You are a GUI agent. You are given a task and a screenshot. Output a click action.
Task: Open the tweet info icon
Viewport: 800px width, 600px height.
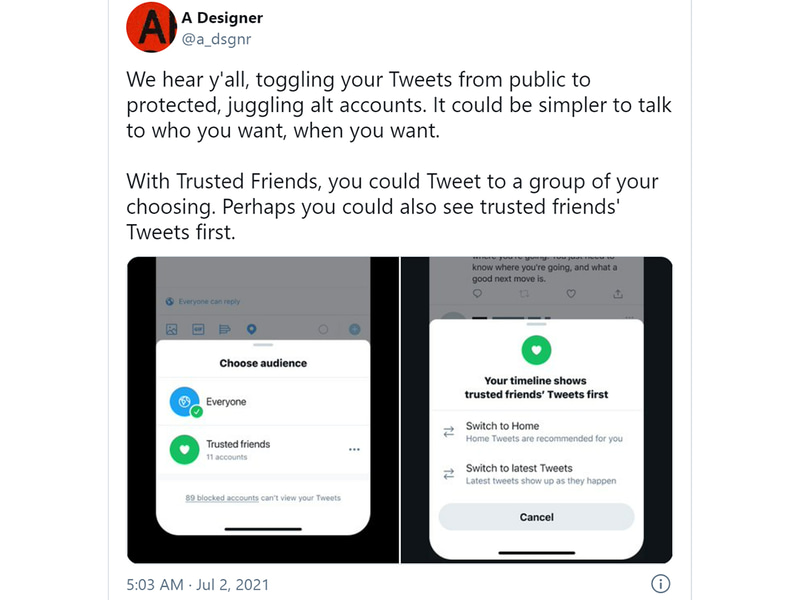click(x=660, y=584)
